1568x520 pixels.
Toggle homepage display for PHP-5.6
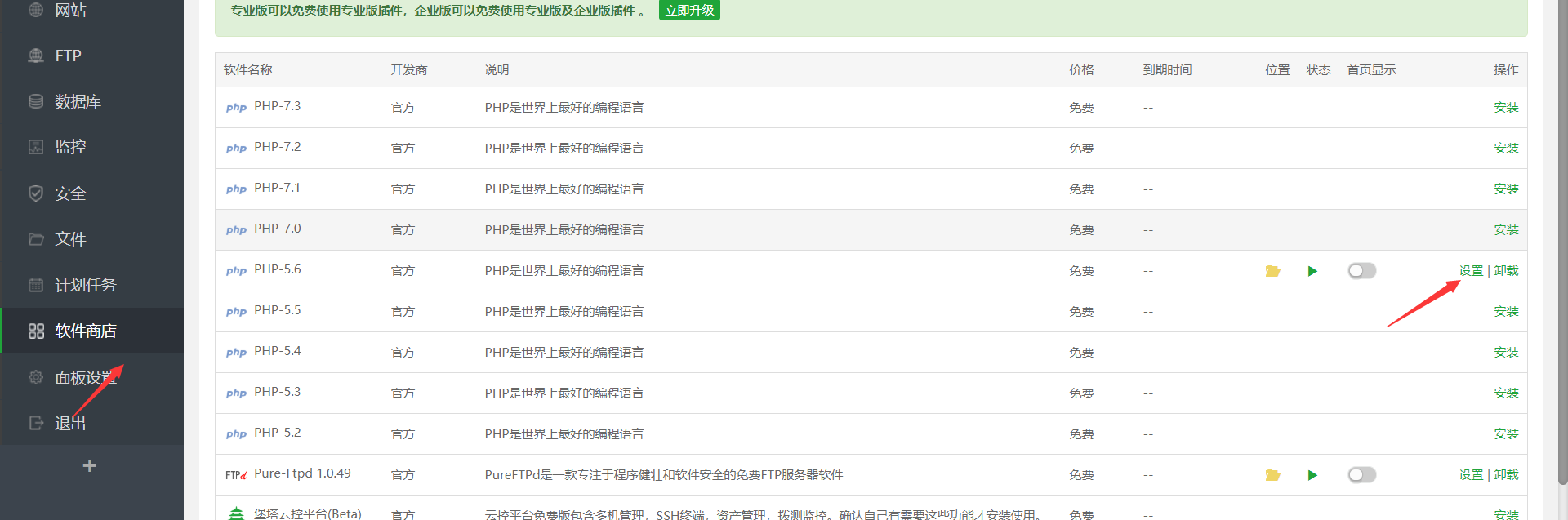(1361, 271)
